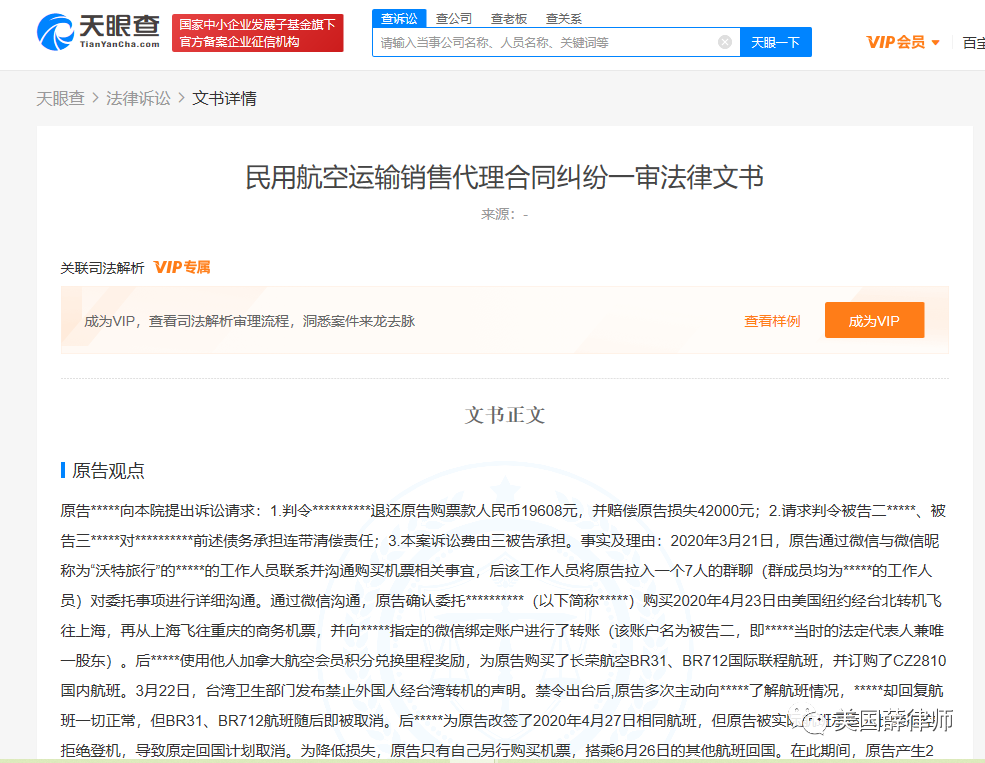Click 天眼查 breadcrumb to return home
This screenshot has height=763, width=985.
pyautogui.click(x=60, y=99)
